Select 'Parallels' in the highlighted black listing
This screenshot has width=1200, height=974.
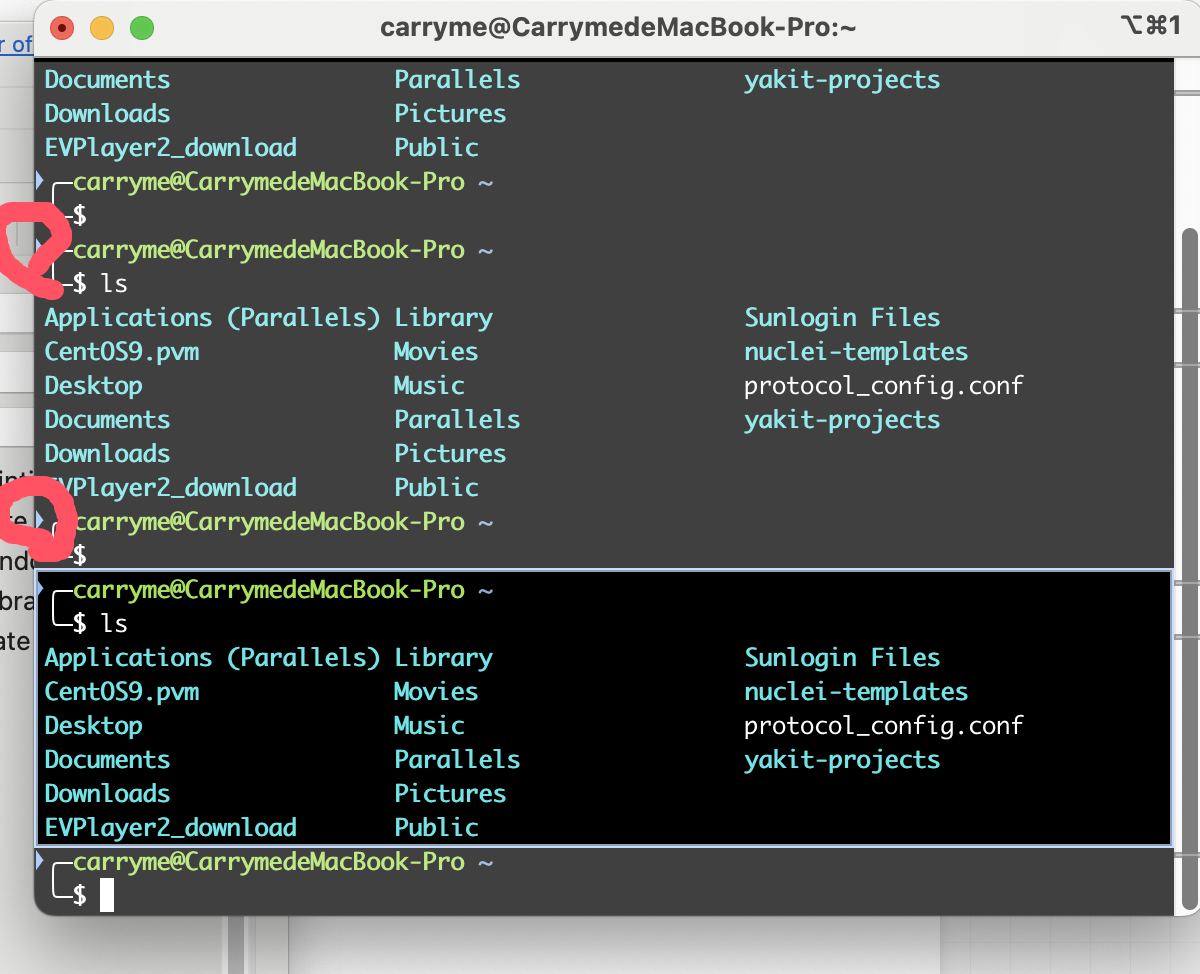(457, 760)
